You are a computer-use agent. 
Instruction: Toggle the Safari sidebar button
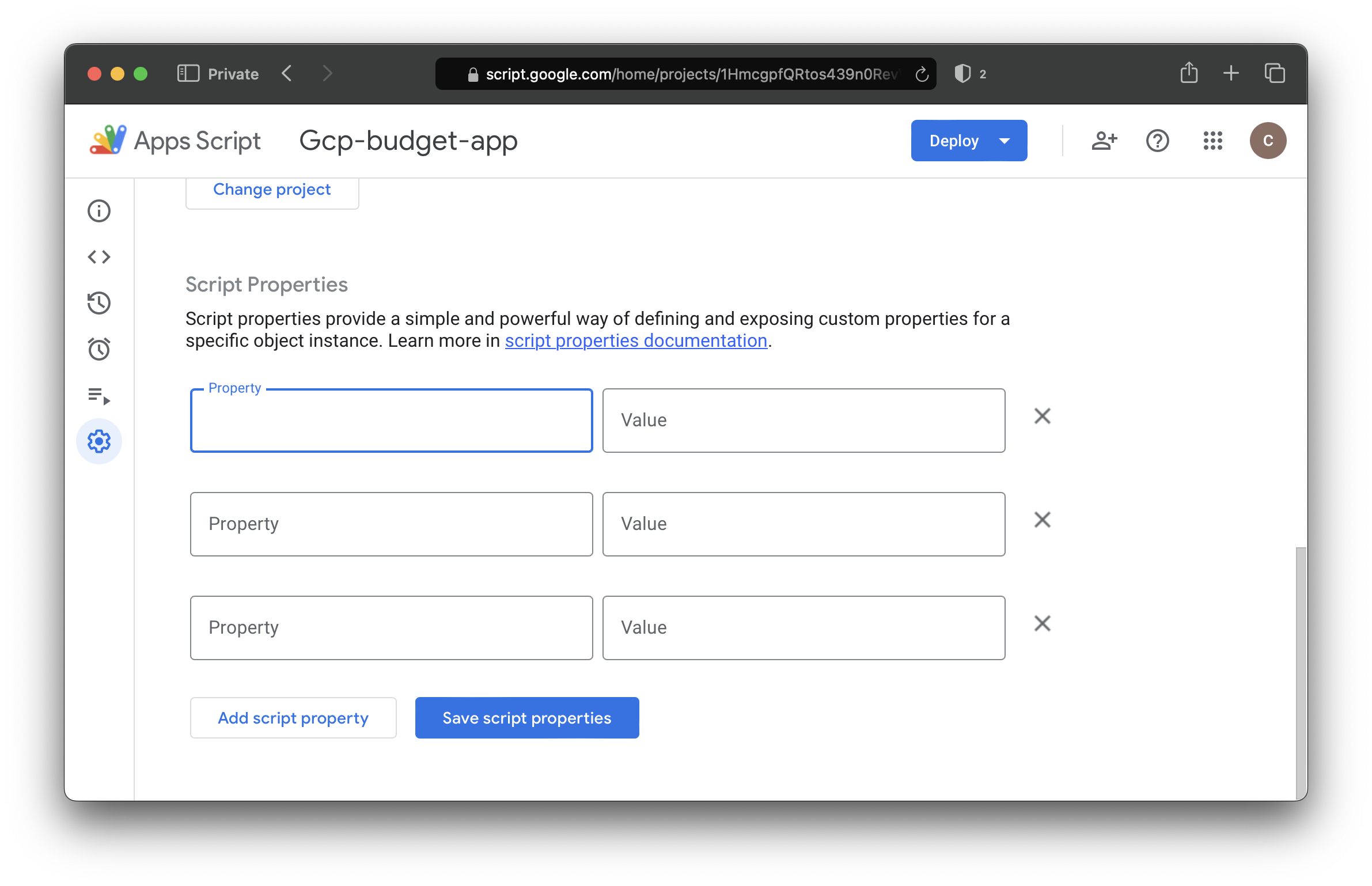(188, 74)
